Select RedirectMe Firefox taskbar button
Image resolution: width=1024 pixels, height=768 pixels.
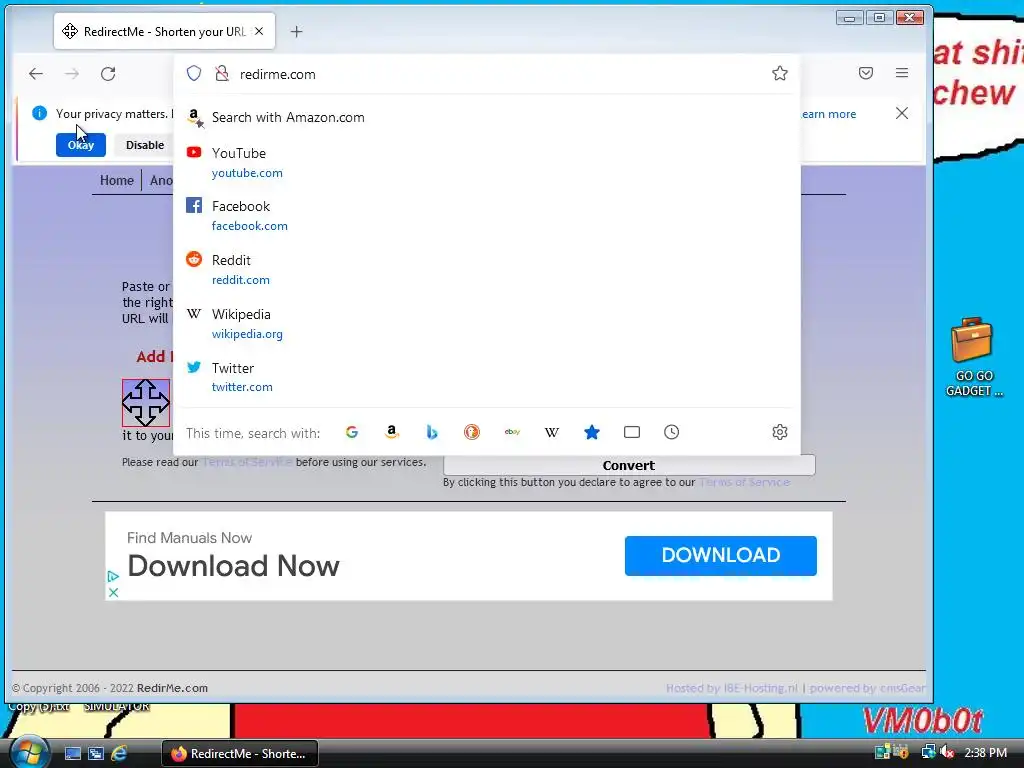(240, 754)
